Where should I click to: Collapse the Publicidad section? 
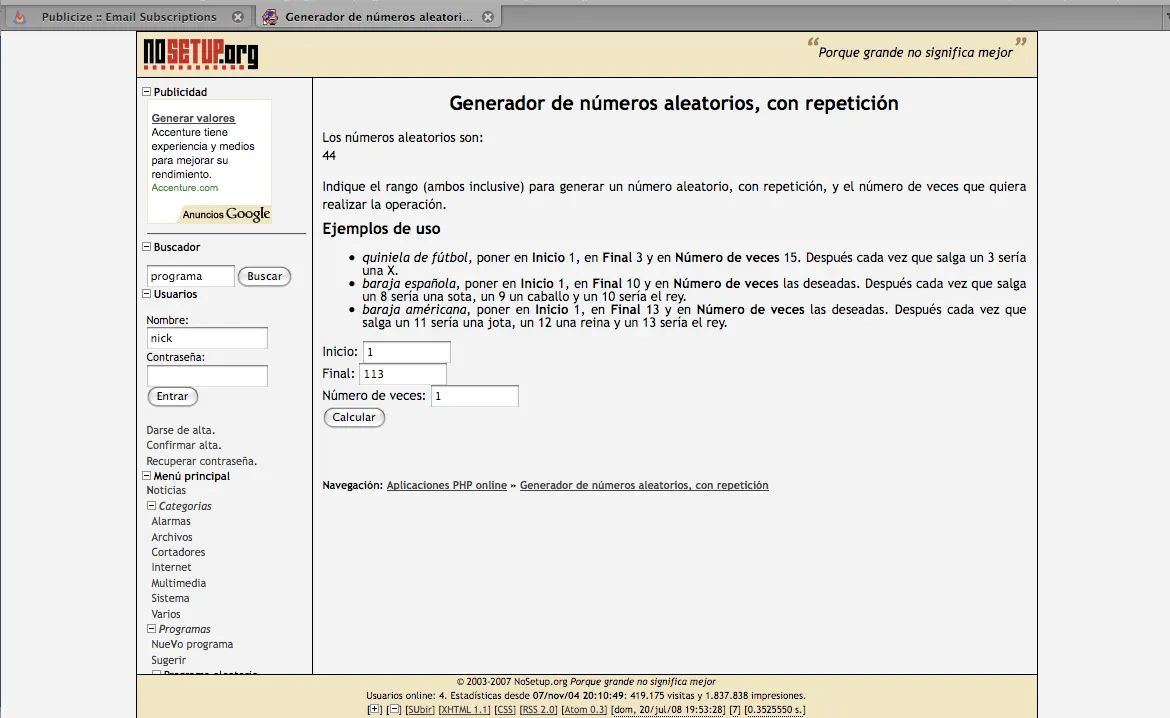tap(147, 92)
